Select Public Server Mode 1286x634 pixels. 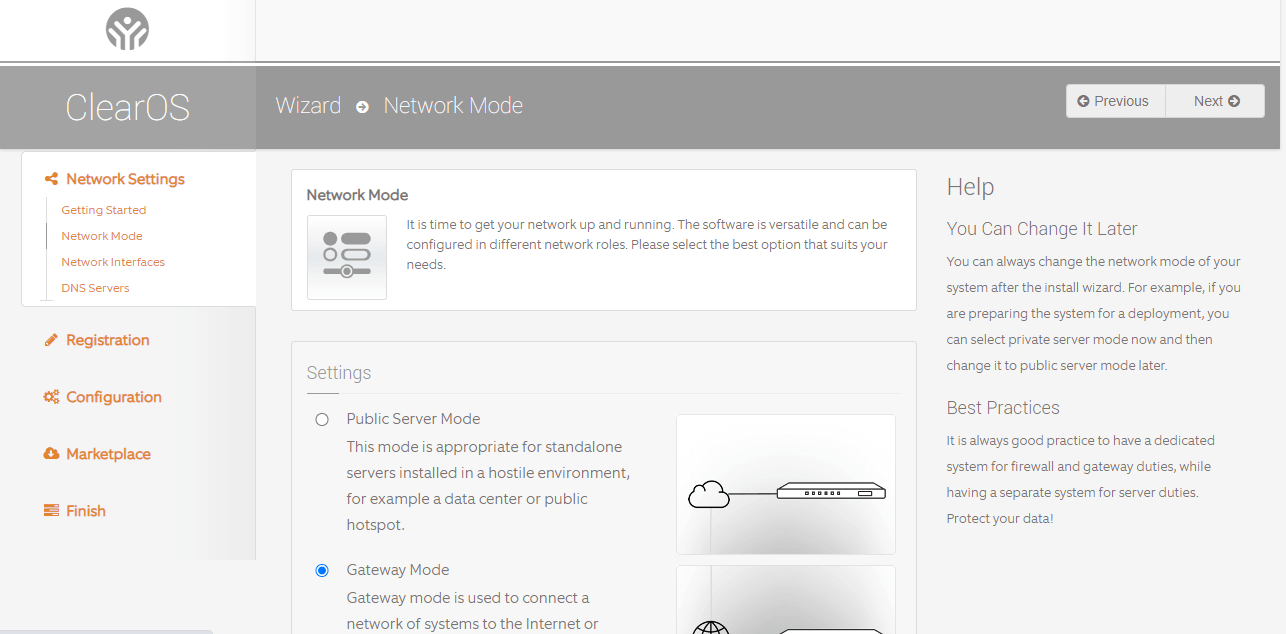(x=322, y=419)
